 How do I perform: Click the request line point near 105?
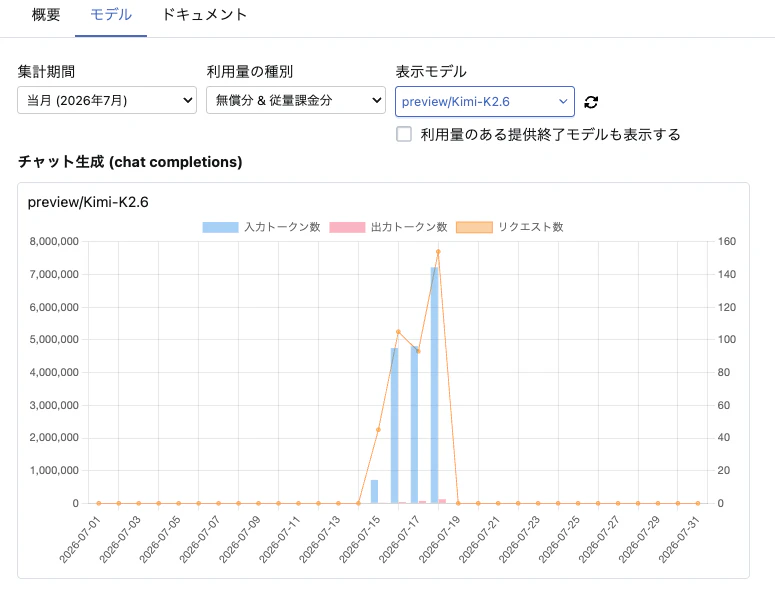tap(398, 332)
